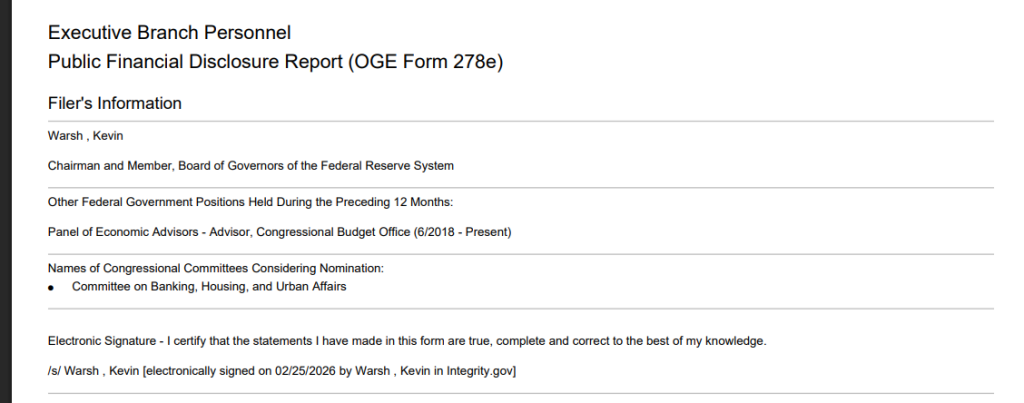This screenshot has width=1024, height=403.
Task: Select the "Filer's Information" section heading
Action: [x=115, y=103]
